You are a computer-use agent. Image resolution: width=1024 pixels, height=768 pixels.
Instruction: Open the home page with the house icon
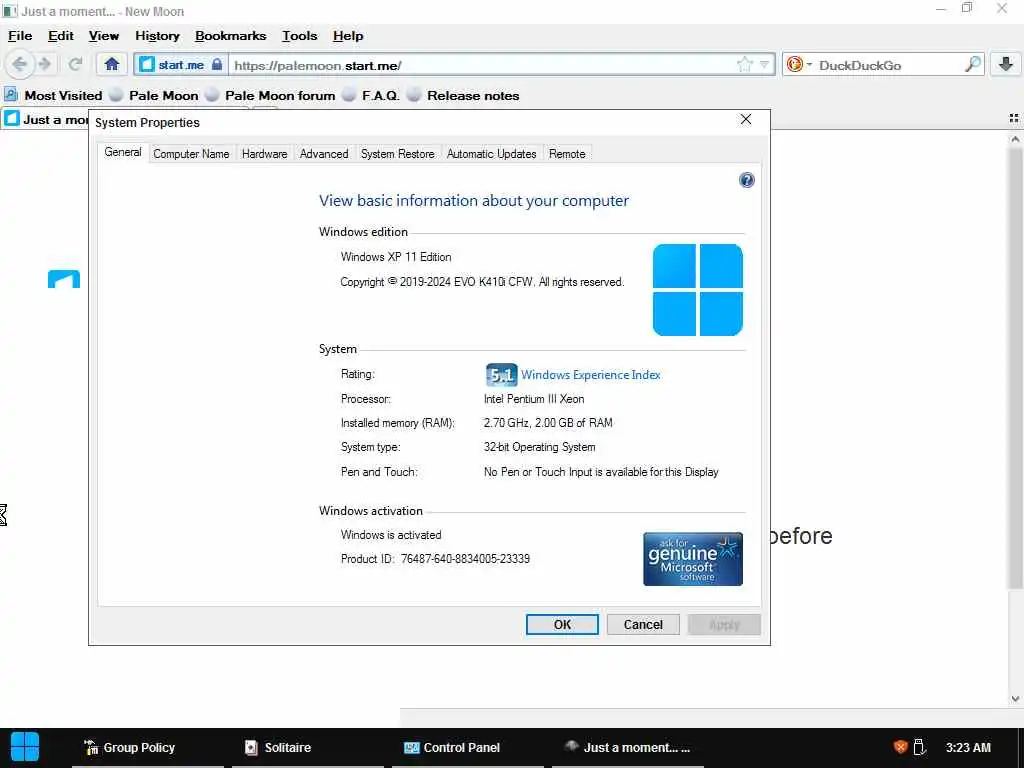coord(112,64)
